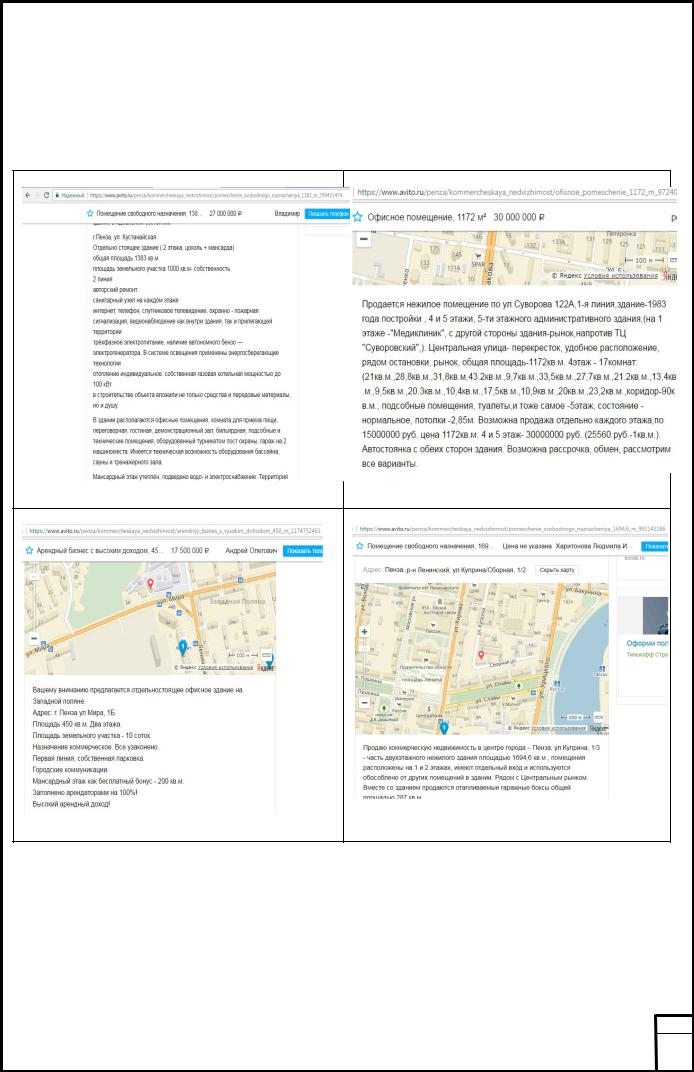Click the reload icon in the top-left listing browser
The height and width of the screenshot is (1072, 694).
[46, 196]
